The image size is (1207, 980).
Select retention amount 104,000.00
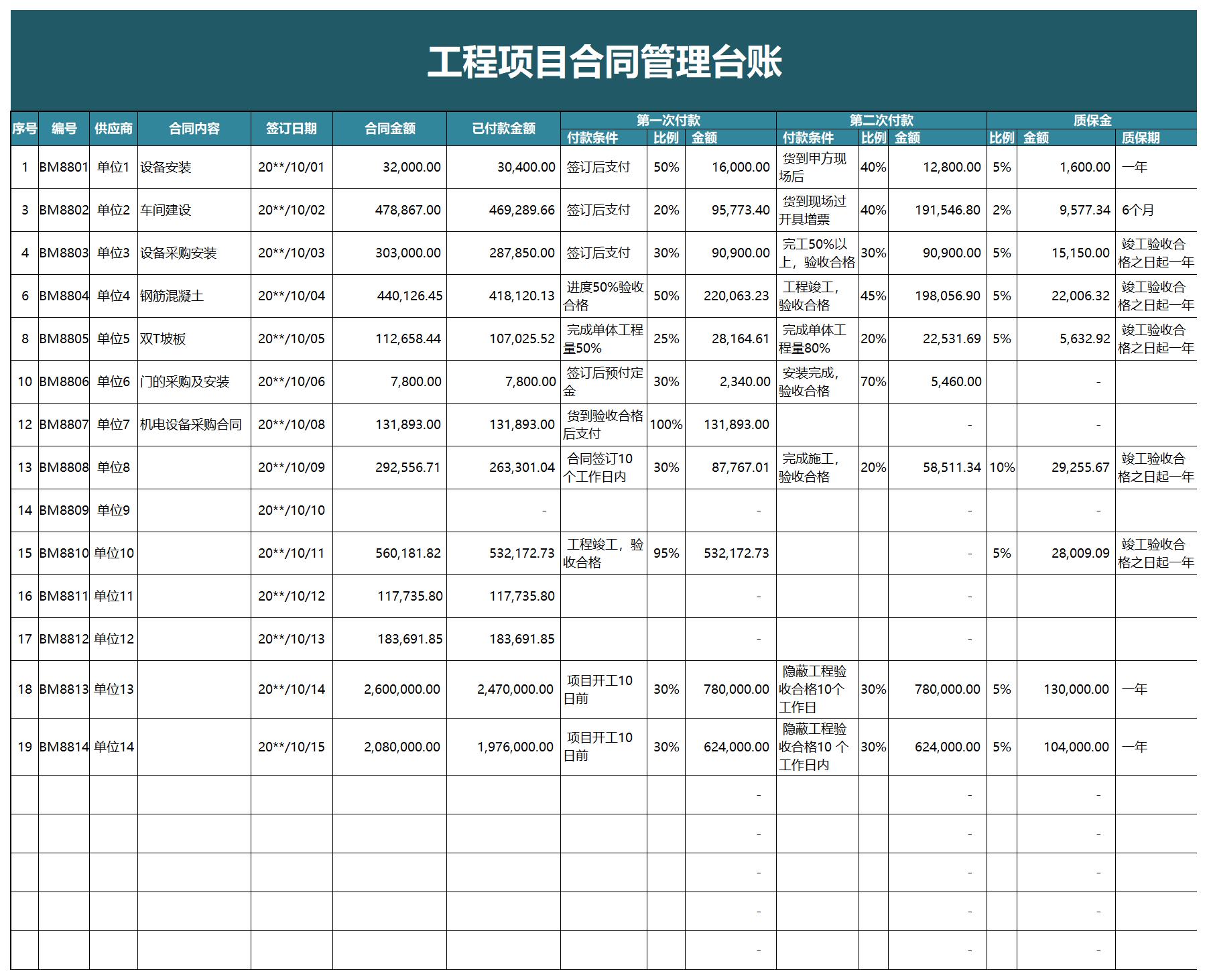click(1066, 747)
